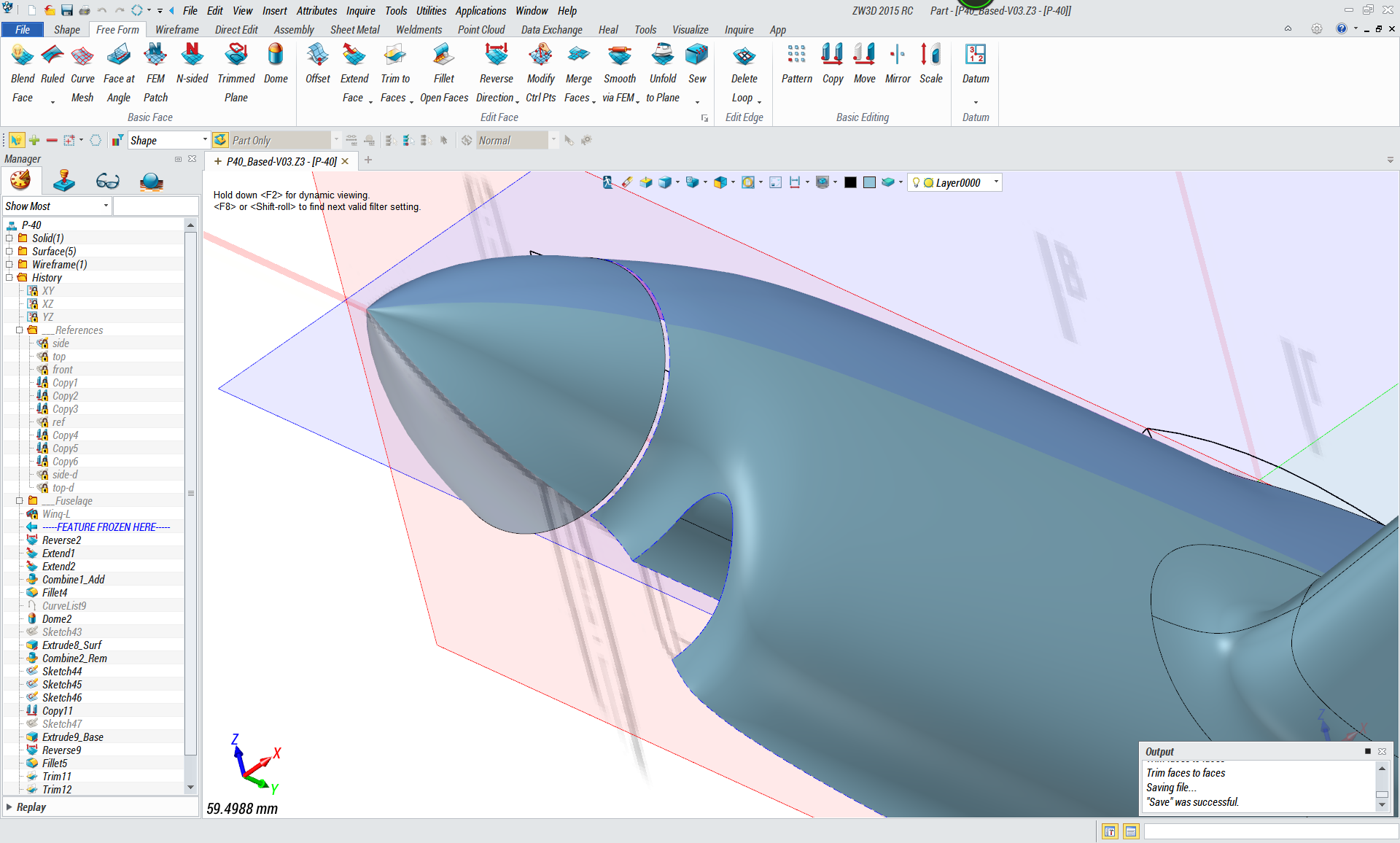Collapse the History folder in tree
The width and height of the screenshot is (1400, 843).
9,278
